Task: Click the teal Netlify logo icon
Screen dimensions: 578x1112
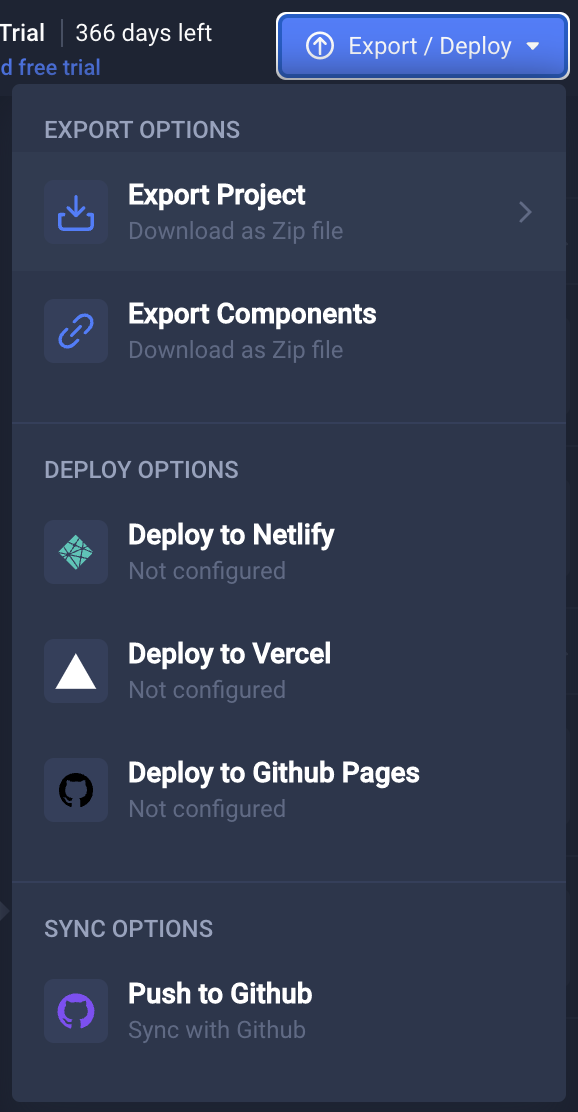Action: tap(76, 552)
